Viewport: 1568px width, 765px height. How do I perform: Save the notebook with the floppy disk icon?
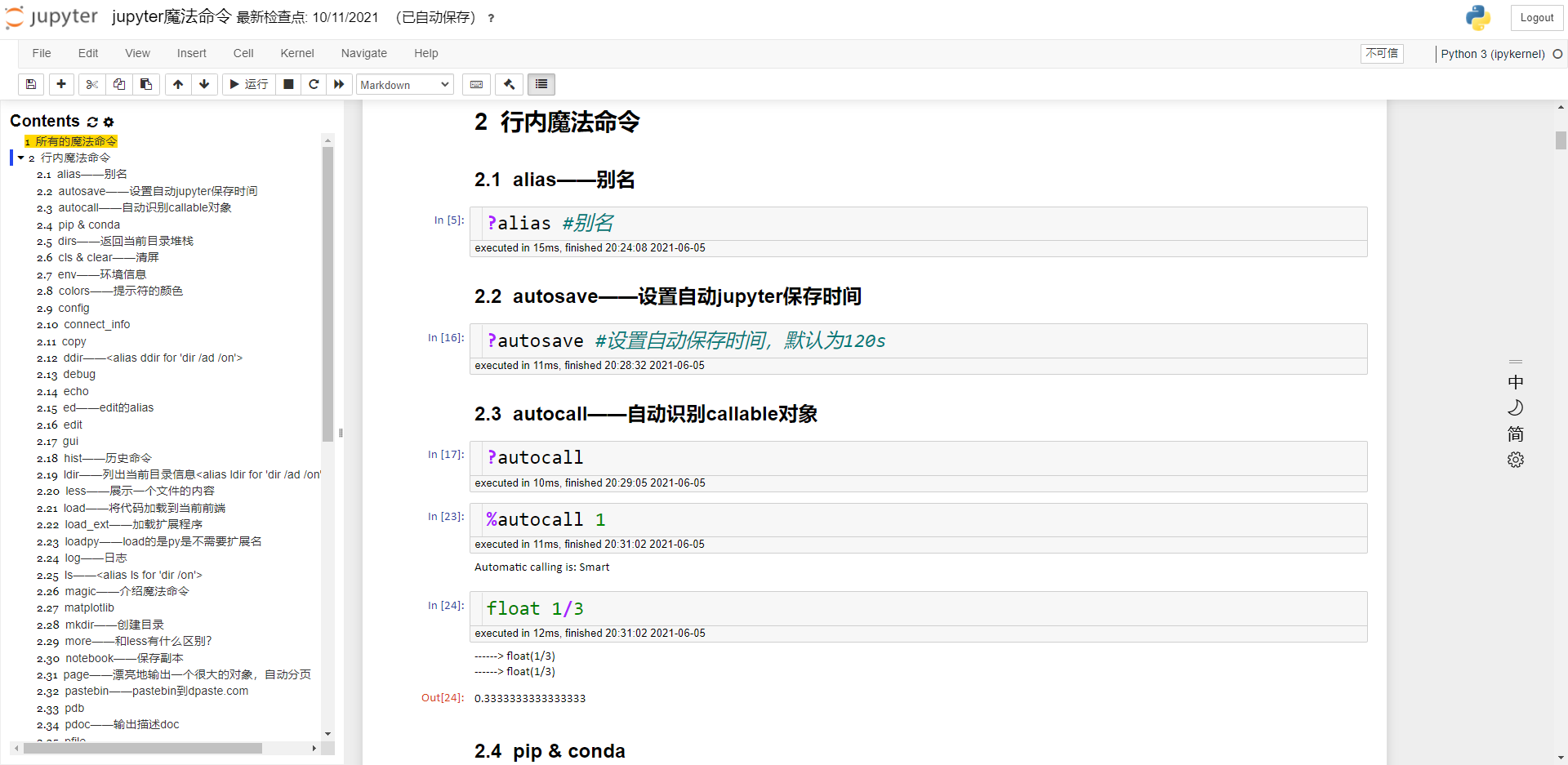coord(31,84)
